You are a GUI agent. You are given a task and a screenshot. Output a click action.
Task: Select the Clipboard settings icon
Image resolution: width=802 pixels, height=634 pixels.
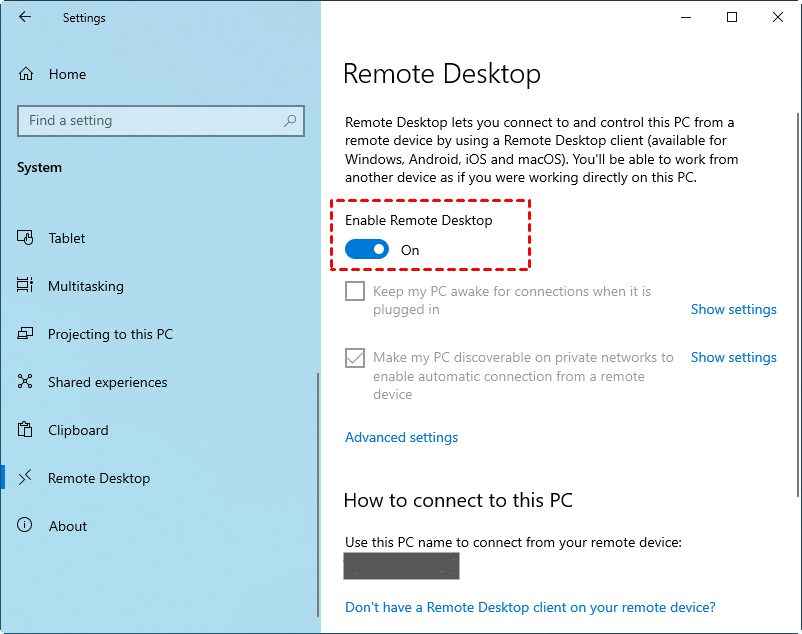(x=24, y=430)
